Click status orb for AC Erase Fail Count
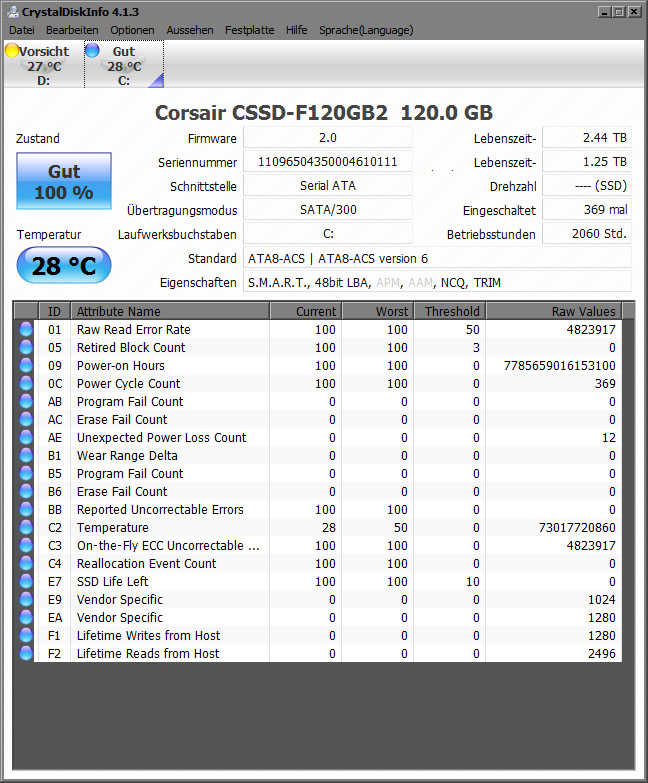Viewport: 648px width, 783px height. coord(26,419)
